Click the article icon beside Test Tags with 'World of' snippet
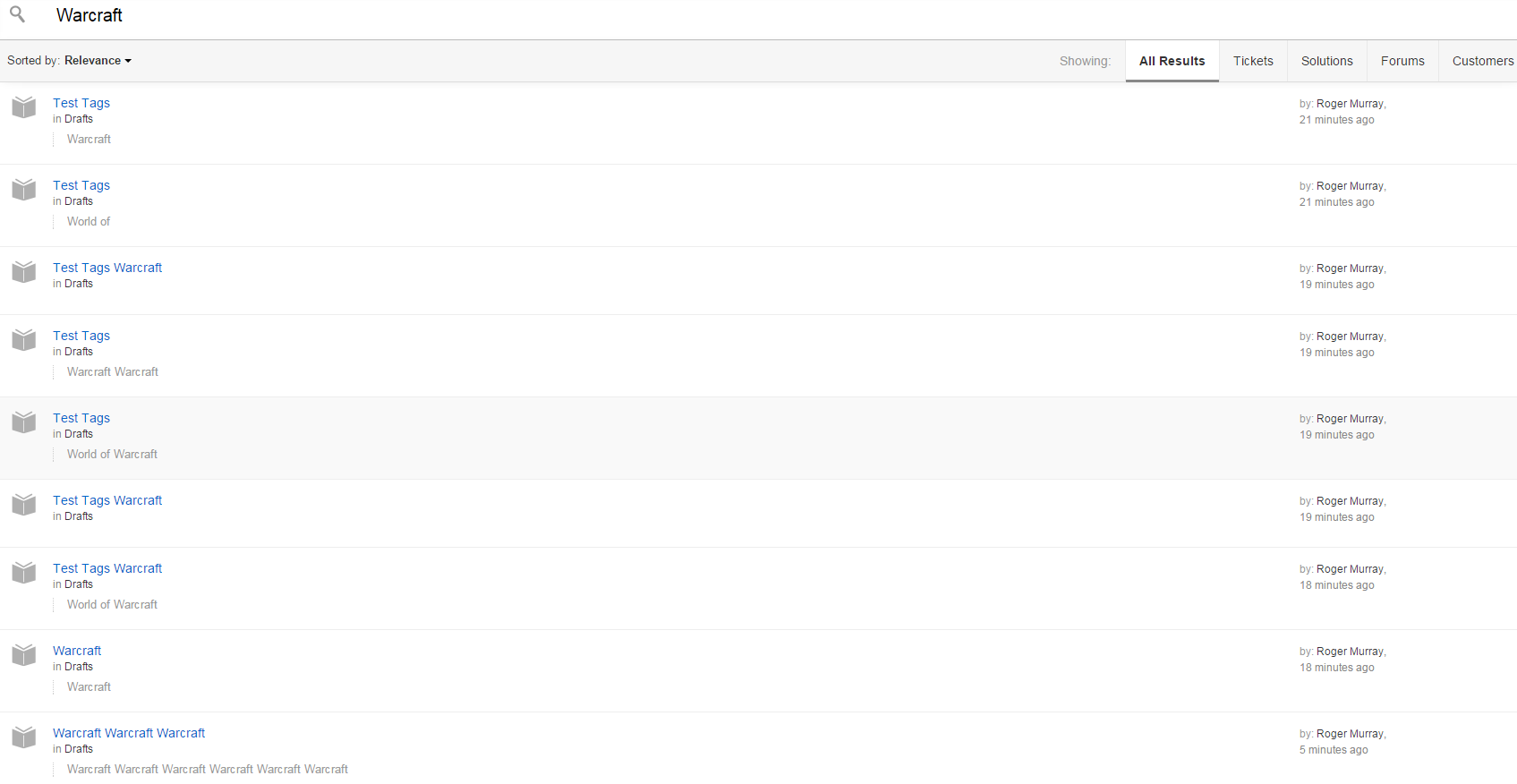 pyautogui.click(x=24, y=189)
